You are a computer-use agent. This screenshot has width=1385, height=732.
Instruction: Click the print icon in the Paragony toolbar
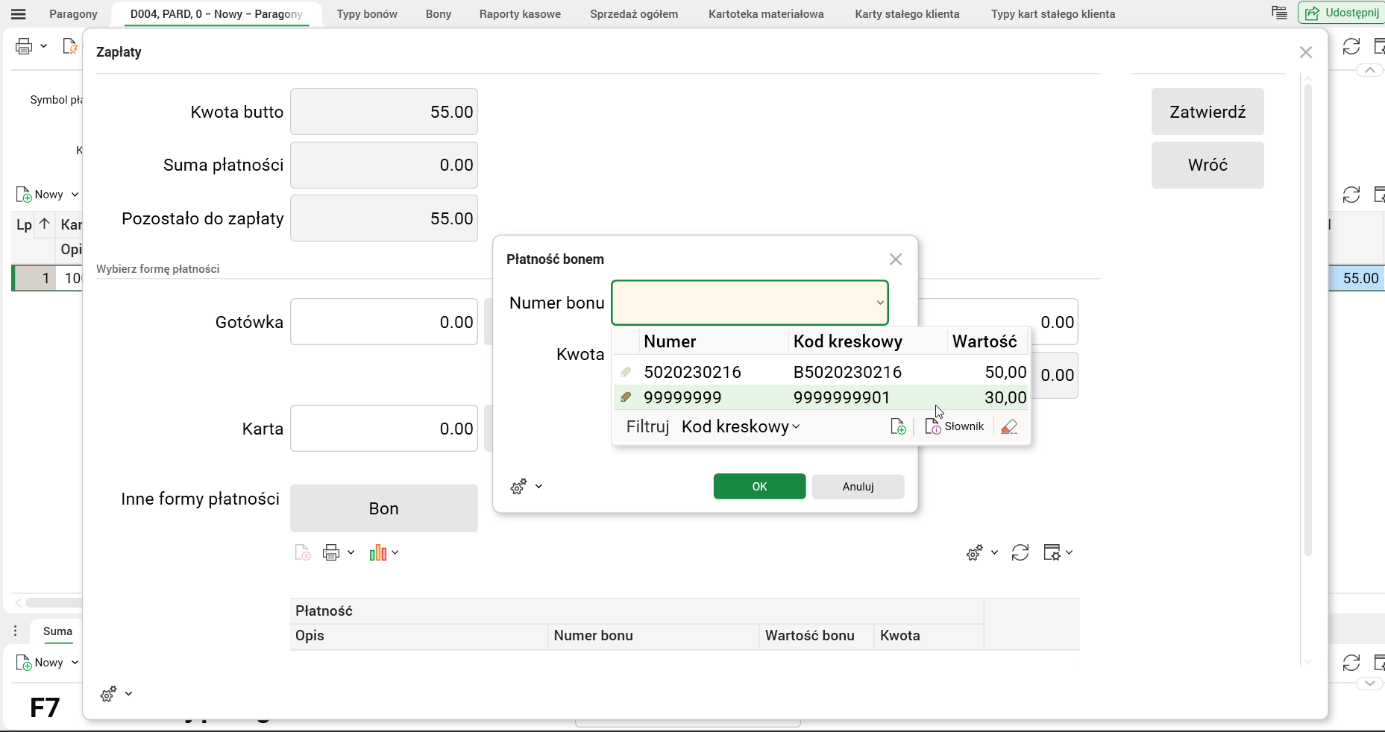(24, 47)
